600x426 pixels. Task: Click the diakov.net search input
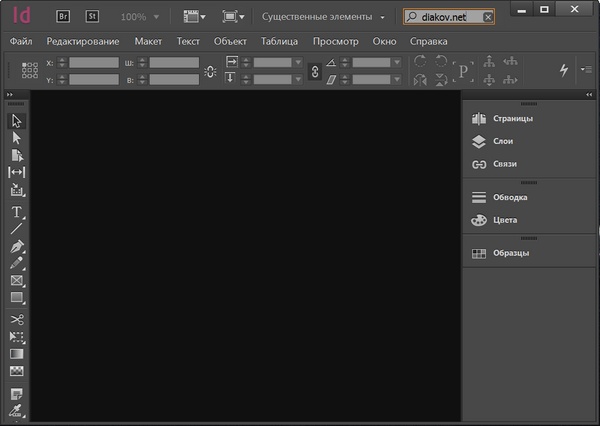coord(448,17)
